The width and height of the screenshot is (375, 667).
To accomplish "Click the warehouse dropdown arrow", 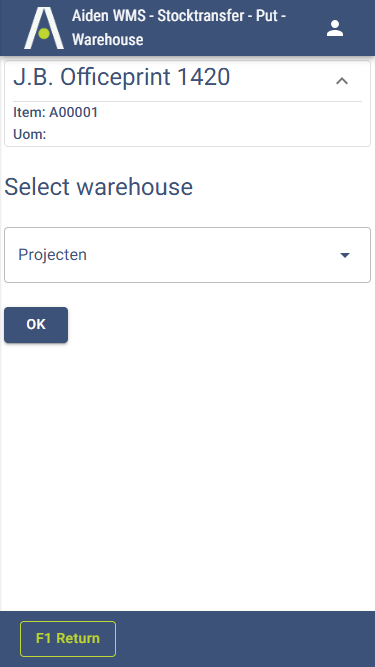I will tap(345, 255).
